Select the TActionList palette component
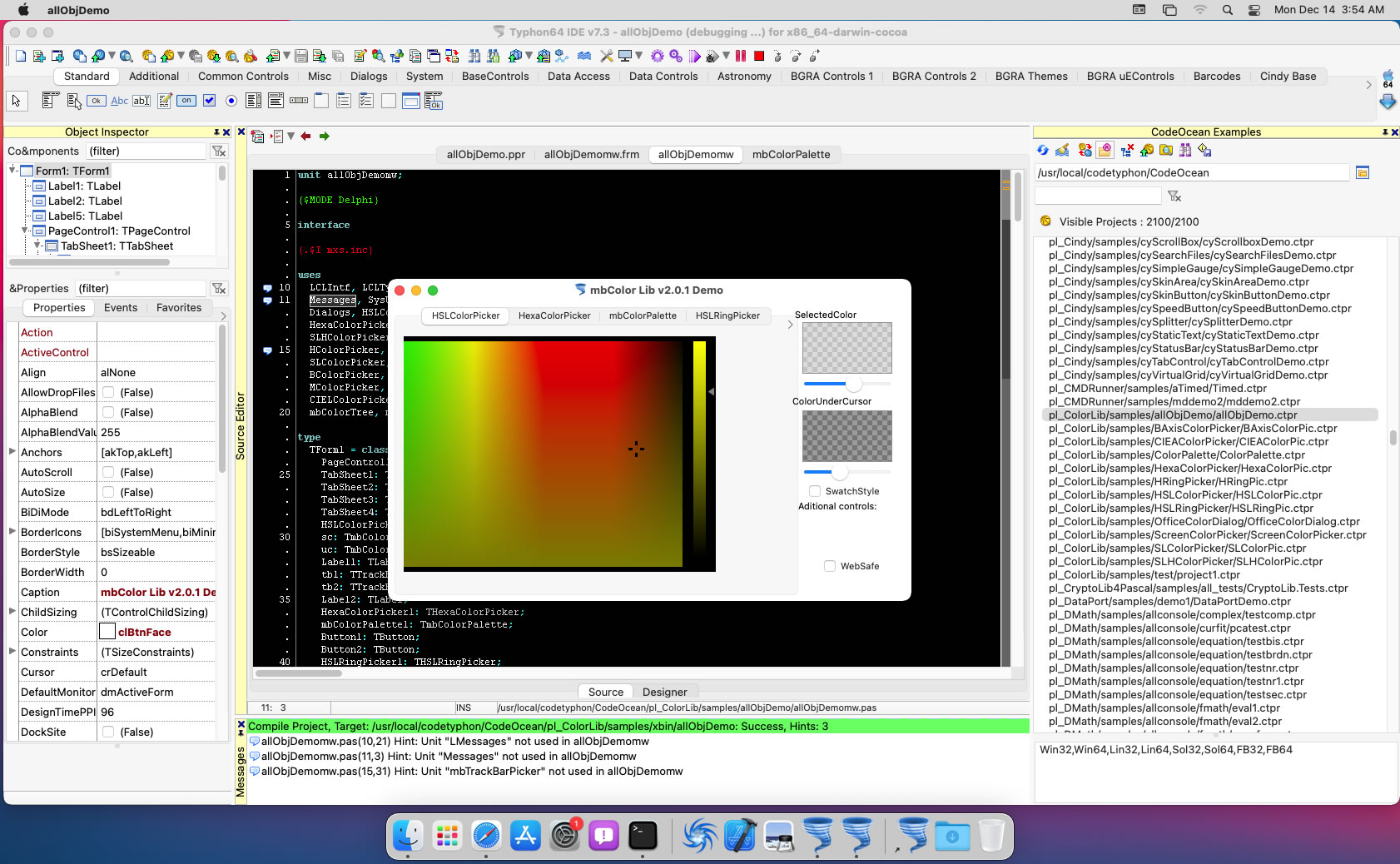The image size is (1400, 864). (x=433, y=101)
